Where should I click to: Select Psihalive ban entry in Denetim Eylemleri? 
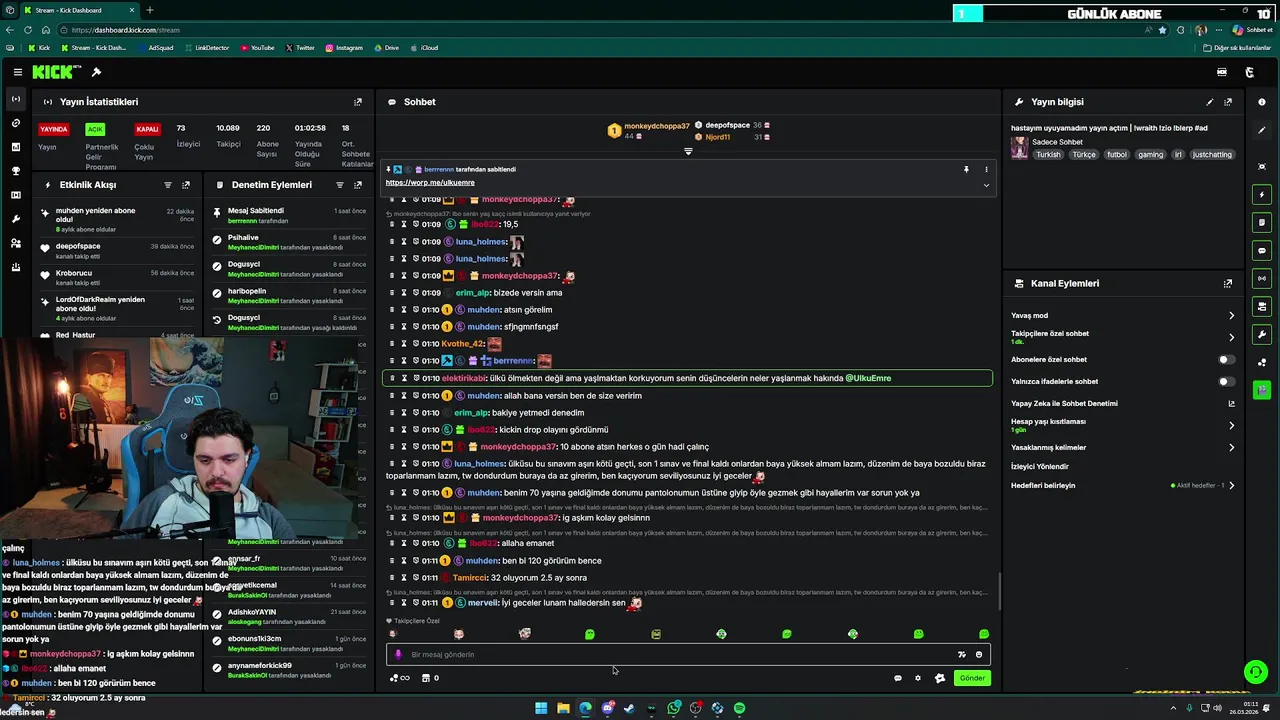point(289,243)
